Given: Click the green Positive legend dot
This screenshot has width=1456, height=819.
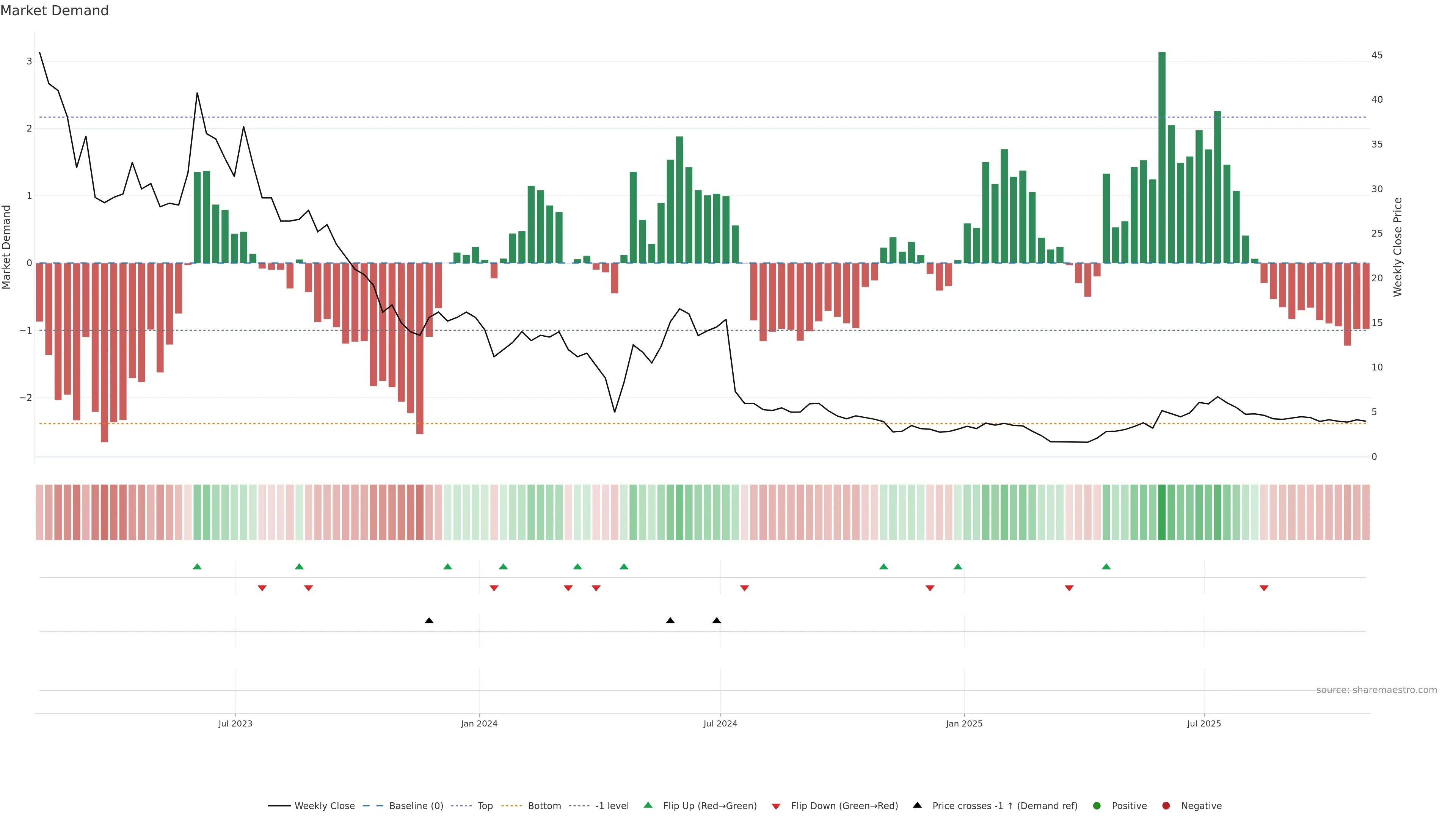Looking at the screenshot, I should pyautogui.click(x=1097, y=805).
